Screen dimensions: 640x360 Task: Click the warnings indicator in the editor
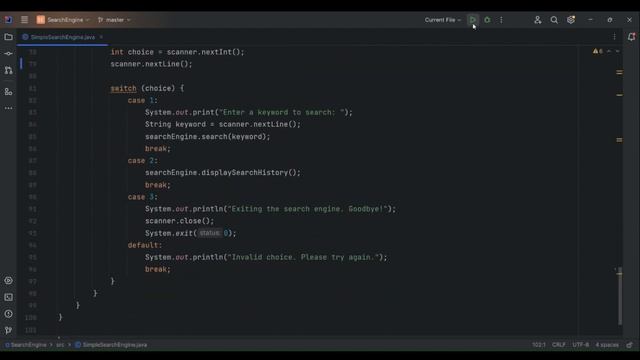(x=598, y=51)
